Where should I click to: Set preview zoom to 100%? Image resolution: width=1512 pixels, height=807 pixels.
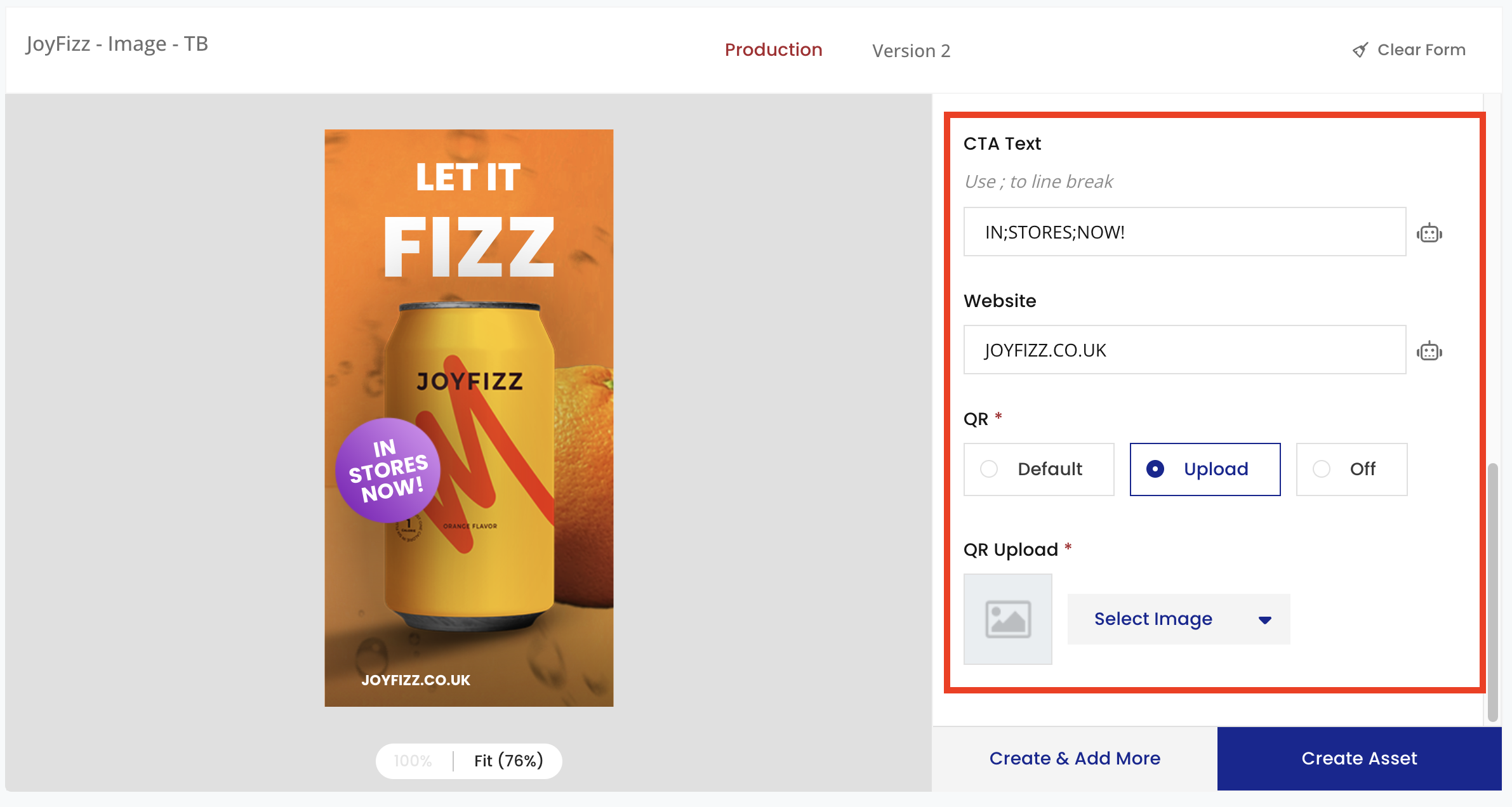coord(413,761)
